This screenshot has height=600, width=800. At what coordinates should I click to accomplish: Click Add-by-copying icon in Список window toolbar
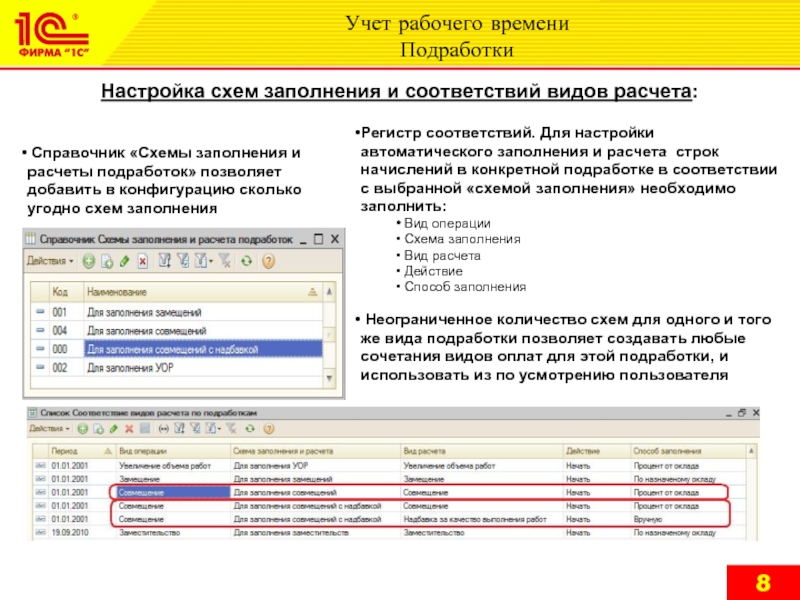(98, 429)
